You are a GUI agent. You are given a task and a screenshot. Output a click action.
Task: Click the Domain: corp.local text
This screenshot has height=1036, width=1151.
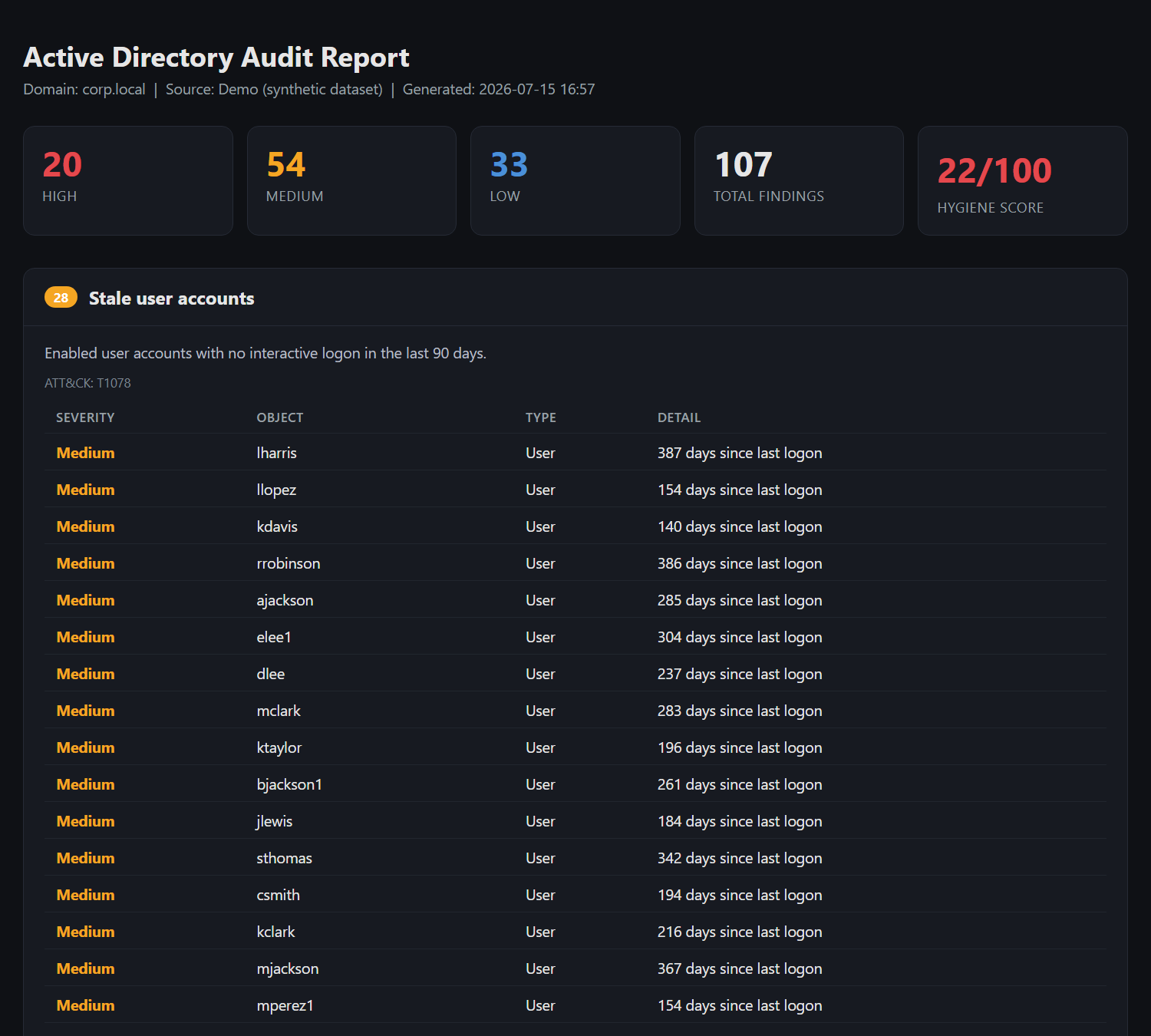point(84,89)
